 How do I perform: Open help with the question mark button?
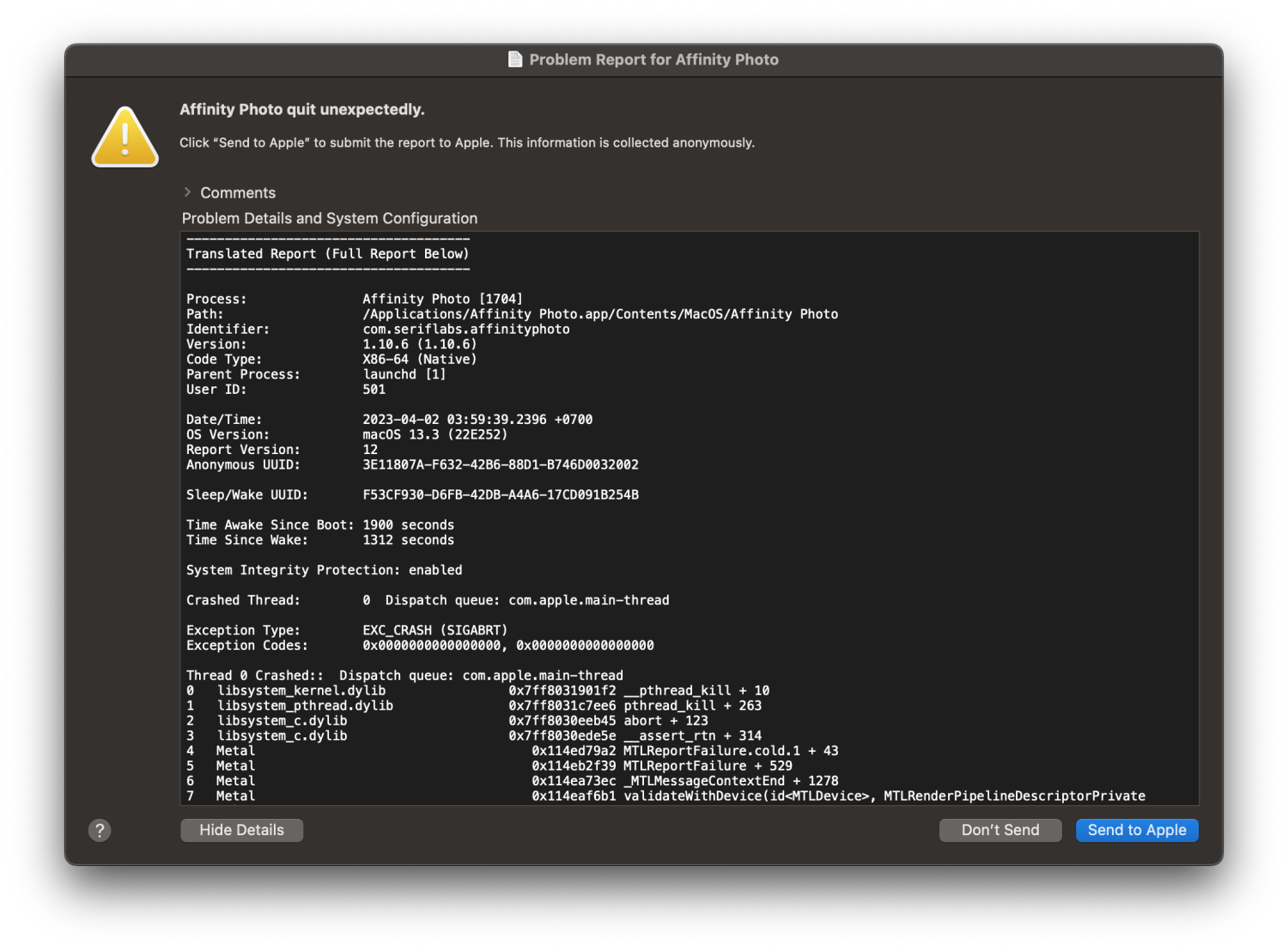point(100,830)
